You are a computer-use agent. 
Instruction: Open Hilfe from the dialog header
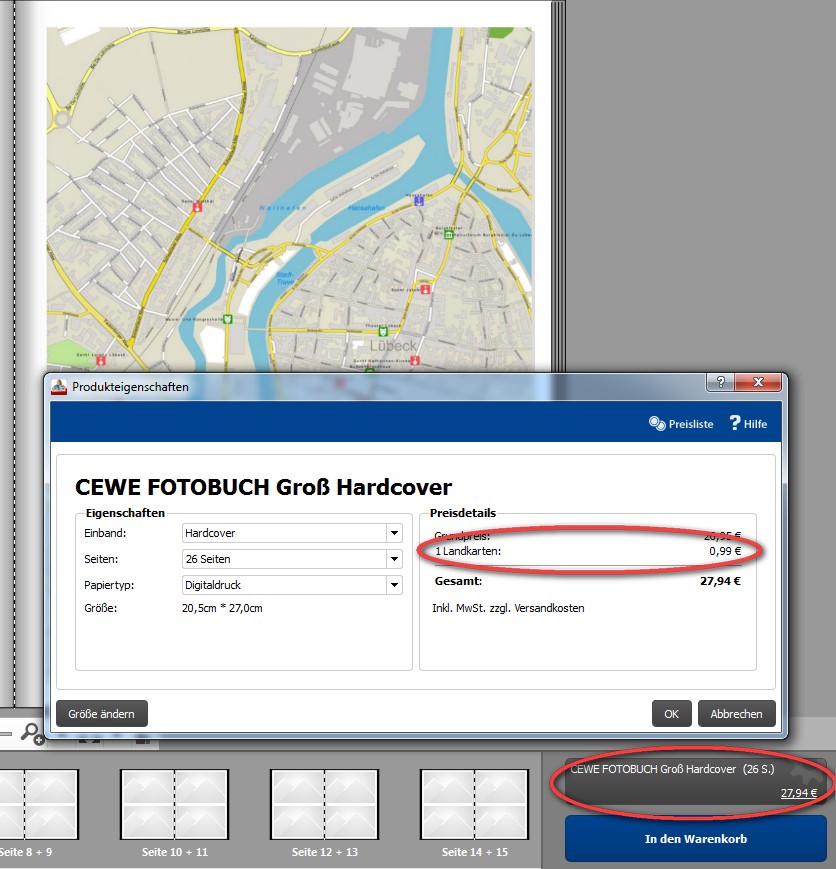748,424
